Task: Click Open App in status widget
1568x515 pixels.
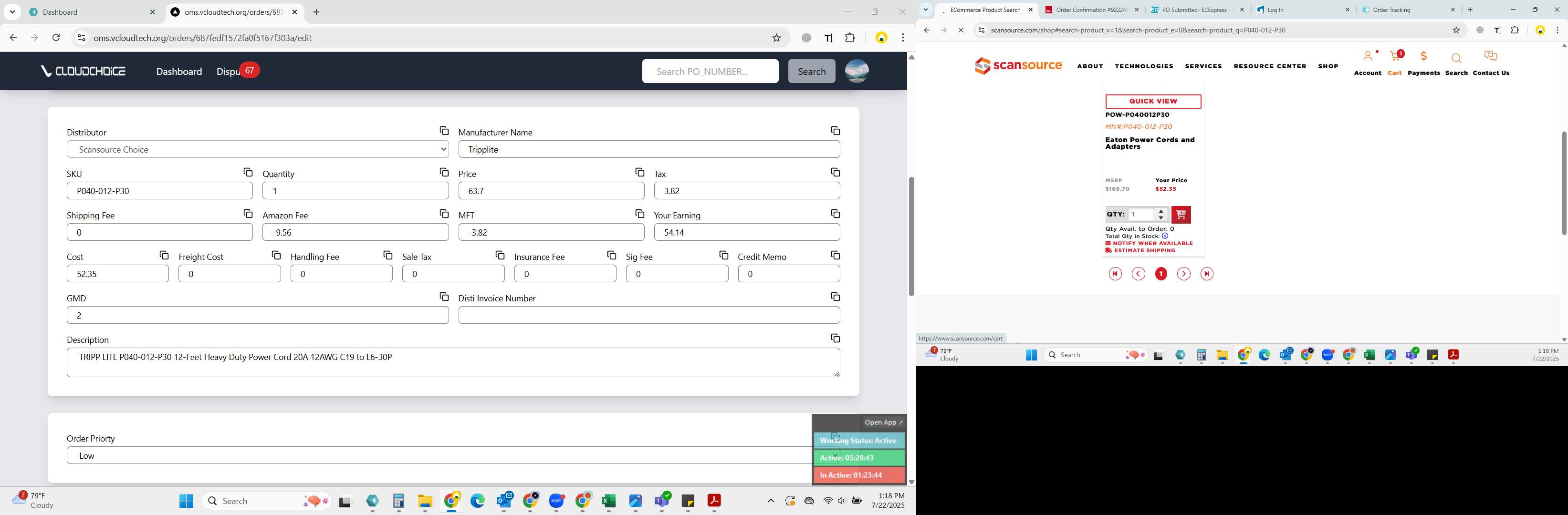Action: click(x=883, y=422)
